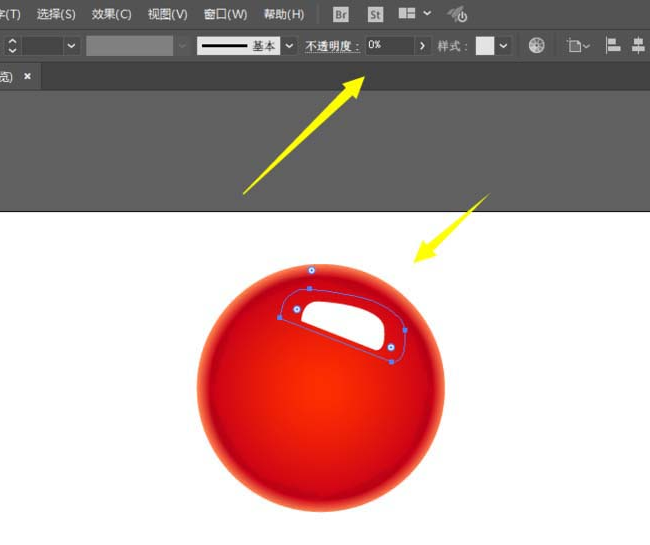Open the 视图(V) menu
This screenshot has width=650, height=545.
[167, 15]
